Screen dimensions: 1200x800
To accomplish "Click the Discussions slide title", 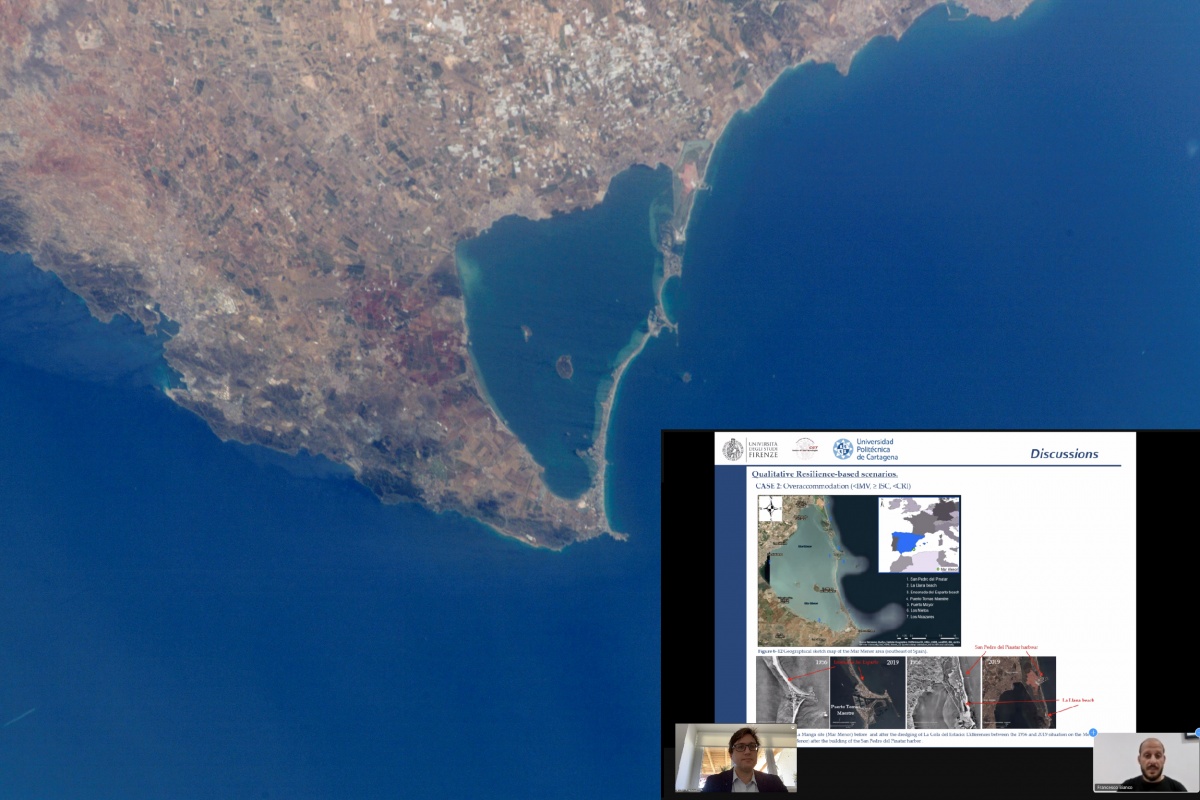I will coord(1064,454).
